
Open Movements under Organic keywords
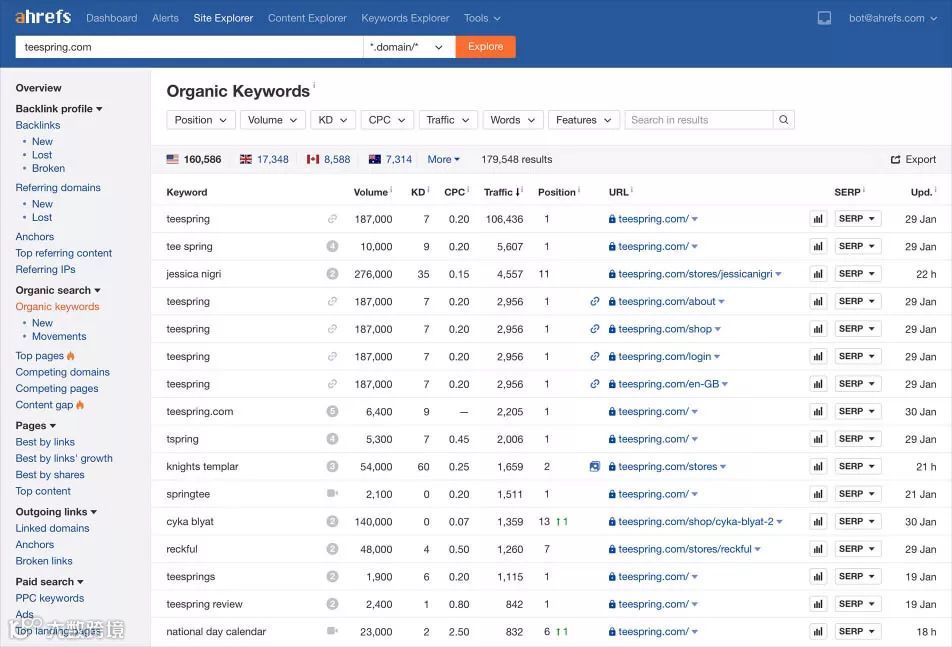pos(59,336)
